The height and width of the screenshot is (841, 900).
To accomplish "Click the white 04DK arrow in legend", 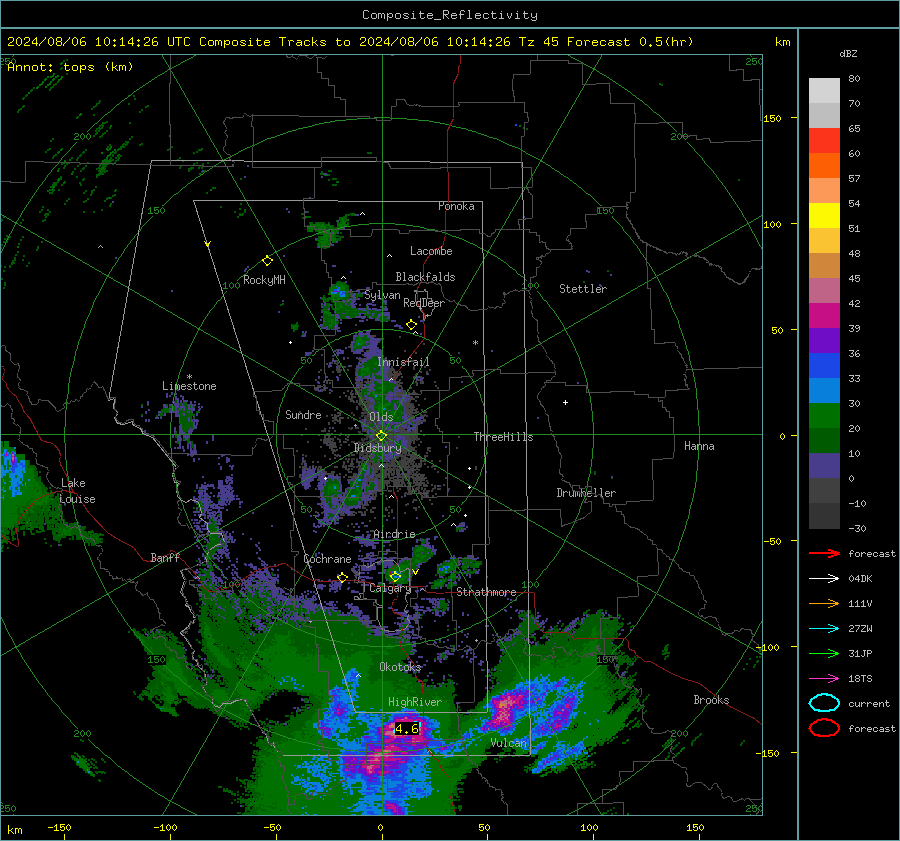I will click(x=824, y=578).
